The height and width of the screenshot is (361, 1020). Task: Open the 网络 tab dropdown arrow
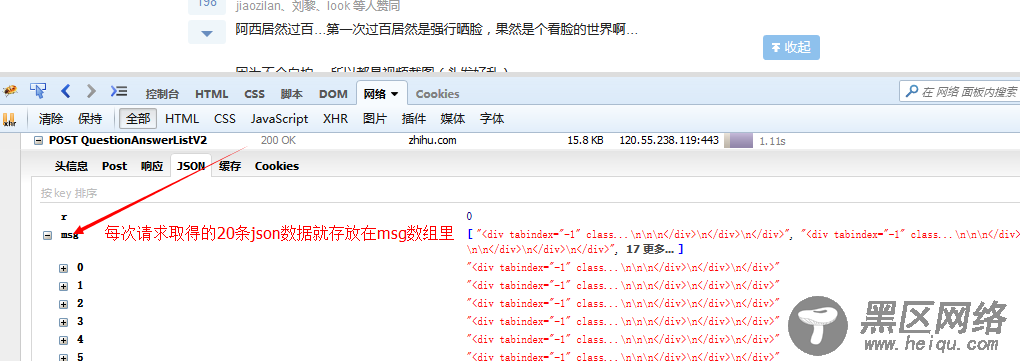[394, 94]
